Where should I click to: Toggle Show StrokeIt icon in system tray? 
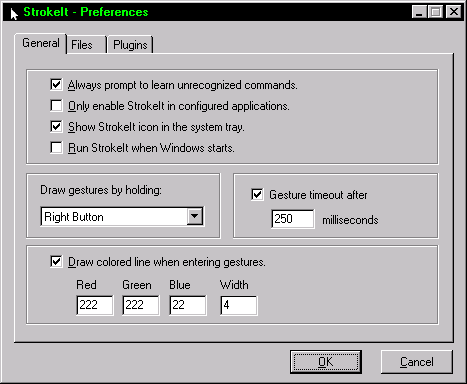click(x=56, y=127)
